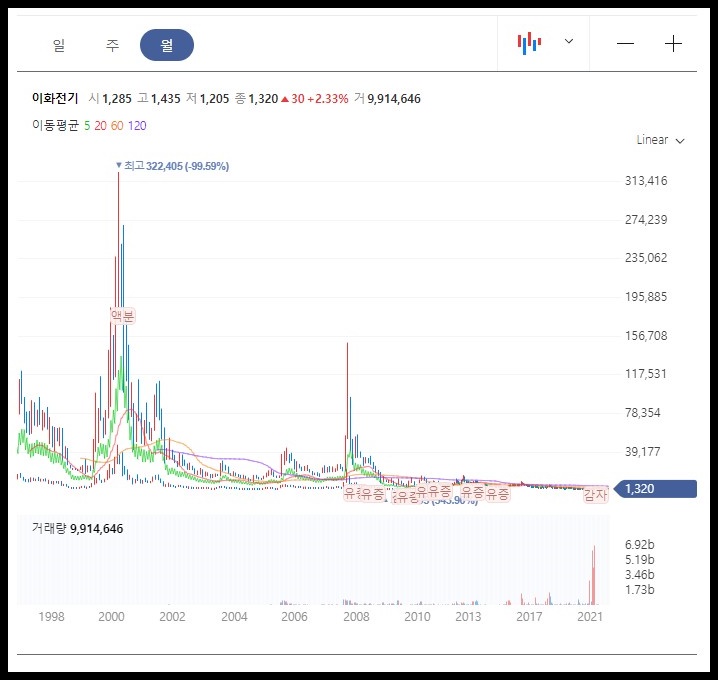The width and height of the screenshot is (718, 680).
Task: Click the 2013 year label on axis
Action: (x=468, y=616)
